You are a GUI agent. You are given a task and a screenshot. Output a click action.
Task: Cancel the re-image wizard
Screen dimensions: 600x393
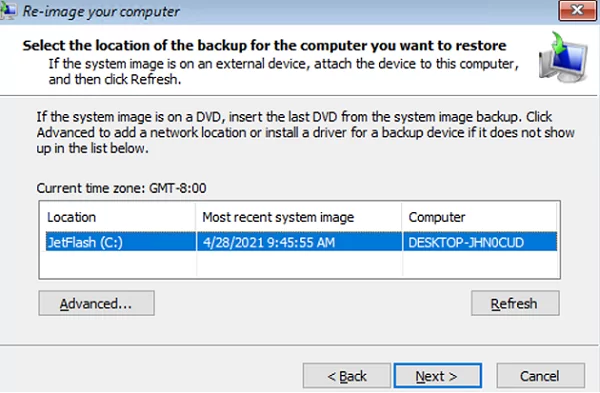[x=540, y=376]
